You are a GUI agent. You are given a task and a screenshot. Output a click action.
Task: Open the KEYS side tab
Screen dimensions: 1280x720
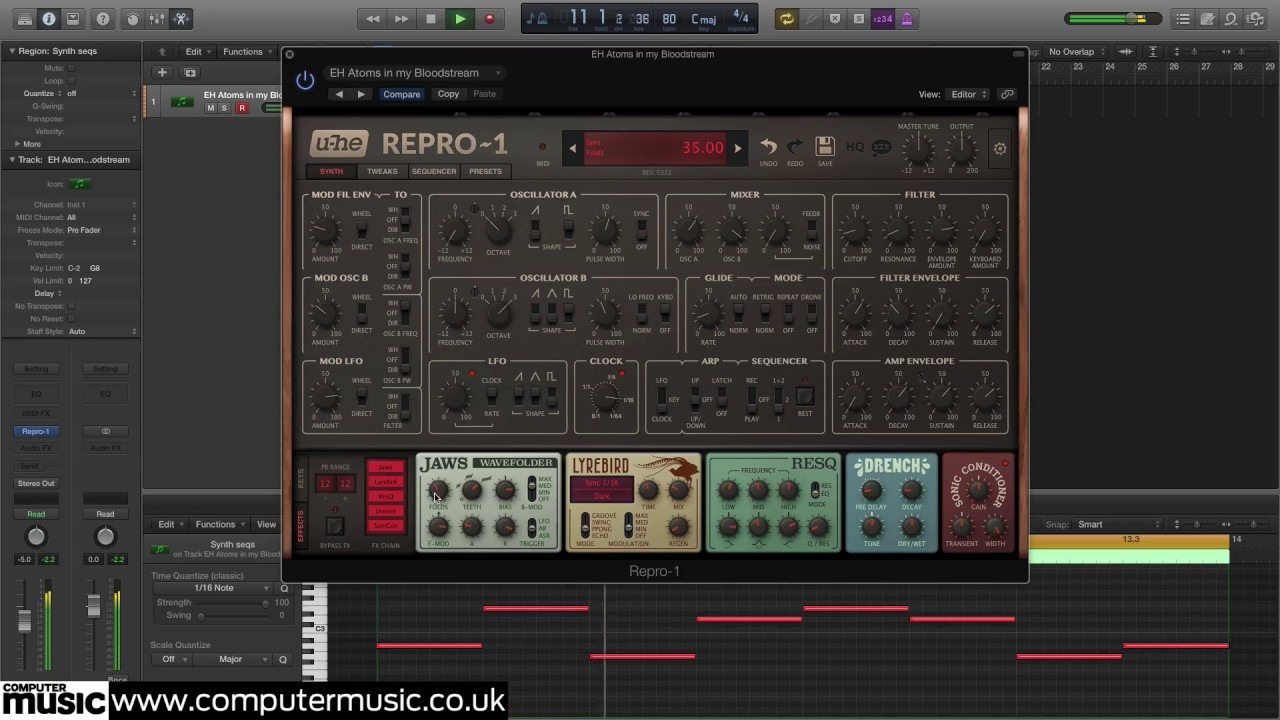click(x=301, y=480)
